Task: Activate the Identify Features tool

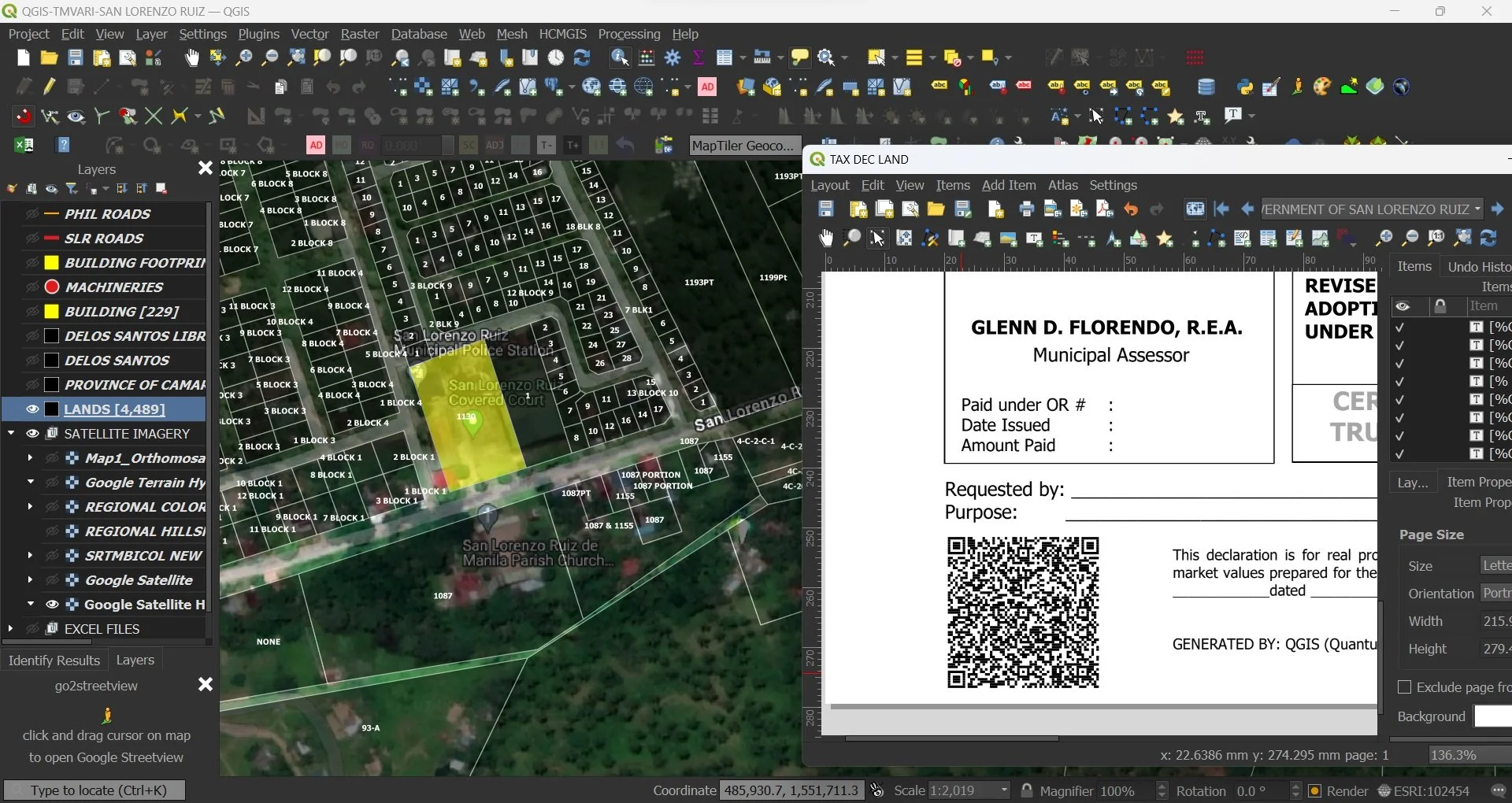Action: (x=620, y=57)
